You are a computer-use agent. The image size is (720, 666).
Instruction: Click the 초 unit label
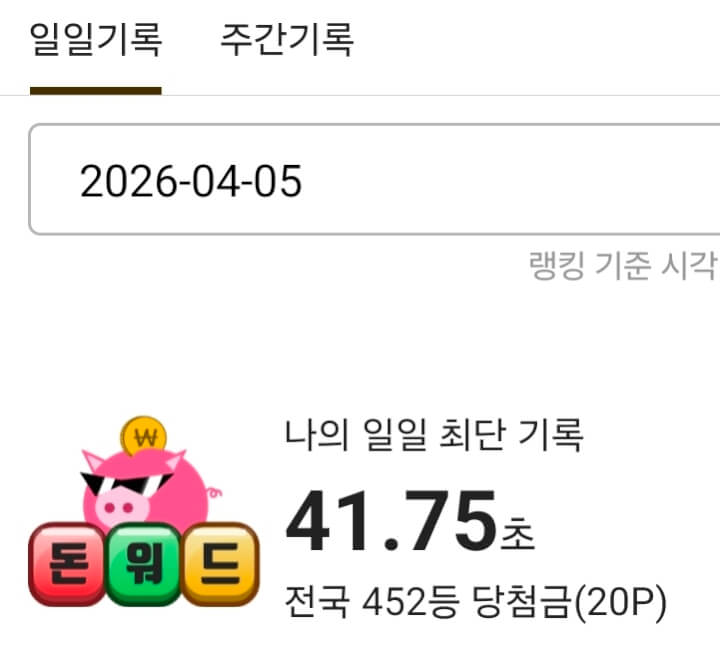(x=518, y=533)
